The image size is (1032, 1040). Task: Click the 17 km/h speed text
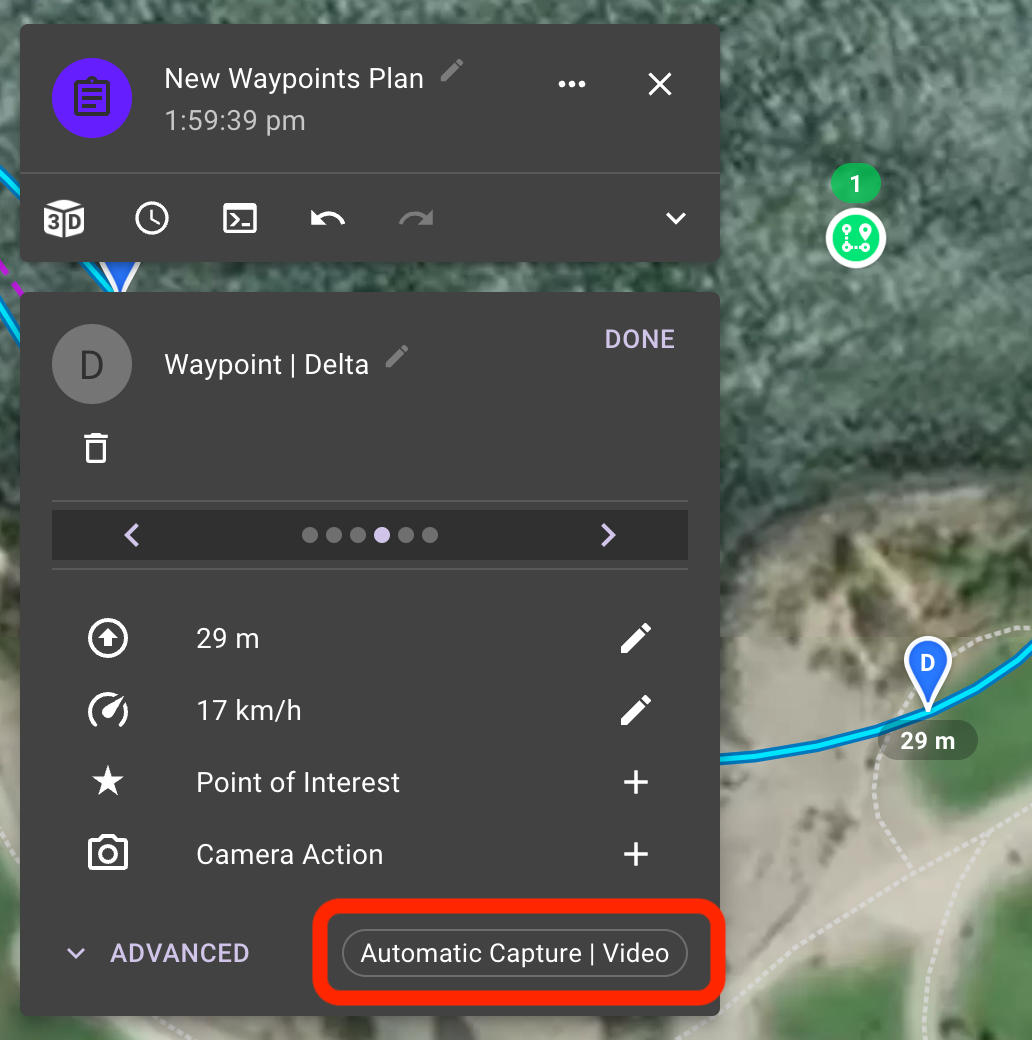249,710
